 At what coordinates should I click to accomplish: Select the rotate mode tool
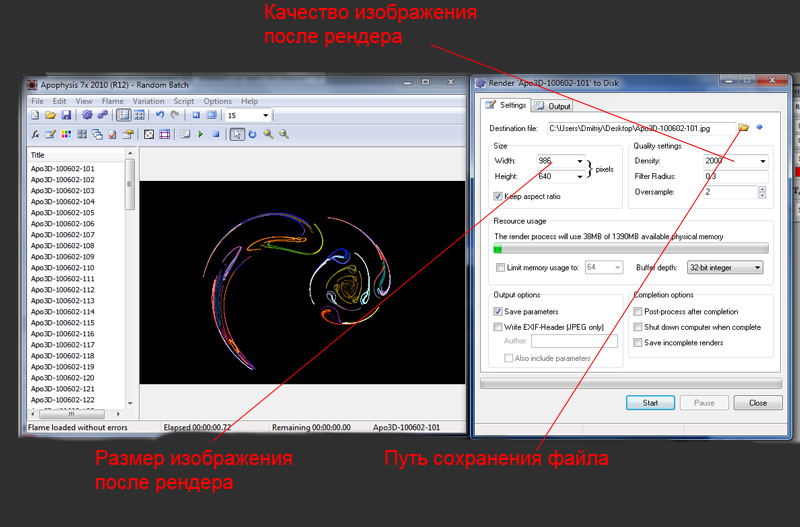[x=252, y=135]
